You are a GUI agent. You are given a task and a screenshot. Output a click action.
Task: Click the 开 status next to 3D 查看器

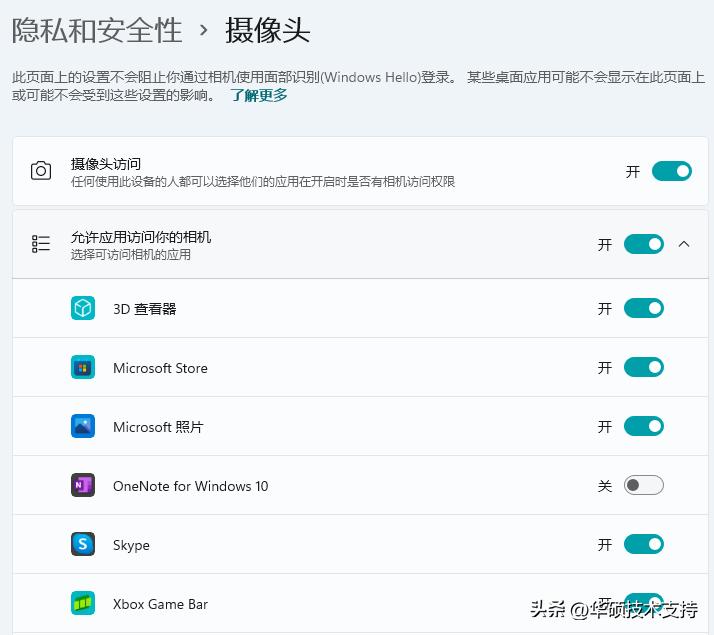pyautogui.click(x=605, y=309)
